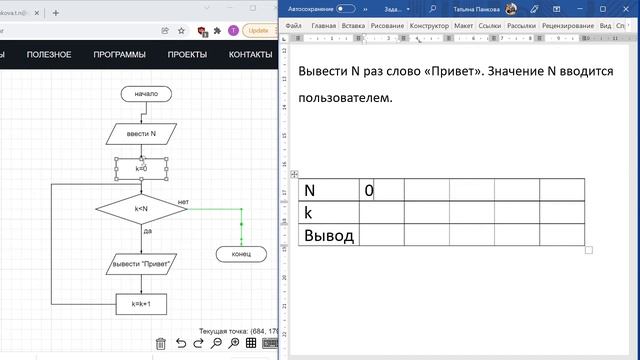Image resolution: width=640 pixels, height=360 pixels.
Task: Click ПРОГРАММЫ site menu item
Action: coord(119,55)
